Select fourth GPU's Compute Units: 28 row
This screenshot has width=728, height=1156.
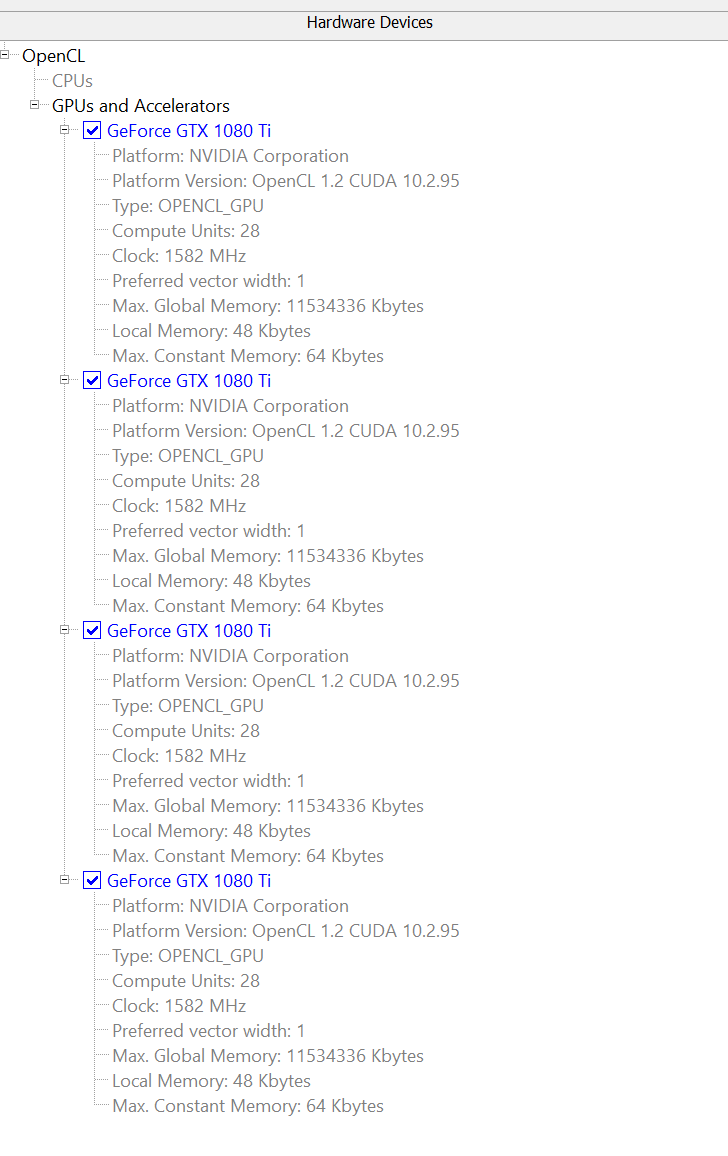click(185, 981)
